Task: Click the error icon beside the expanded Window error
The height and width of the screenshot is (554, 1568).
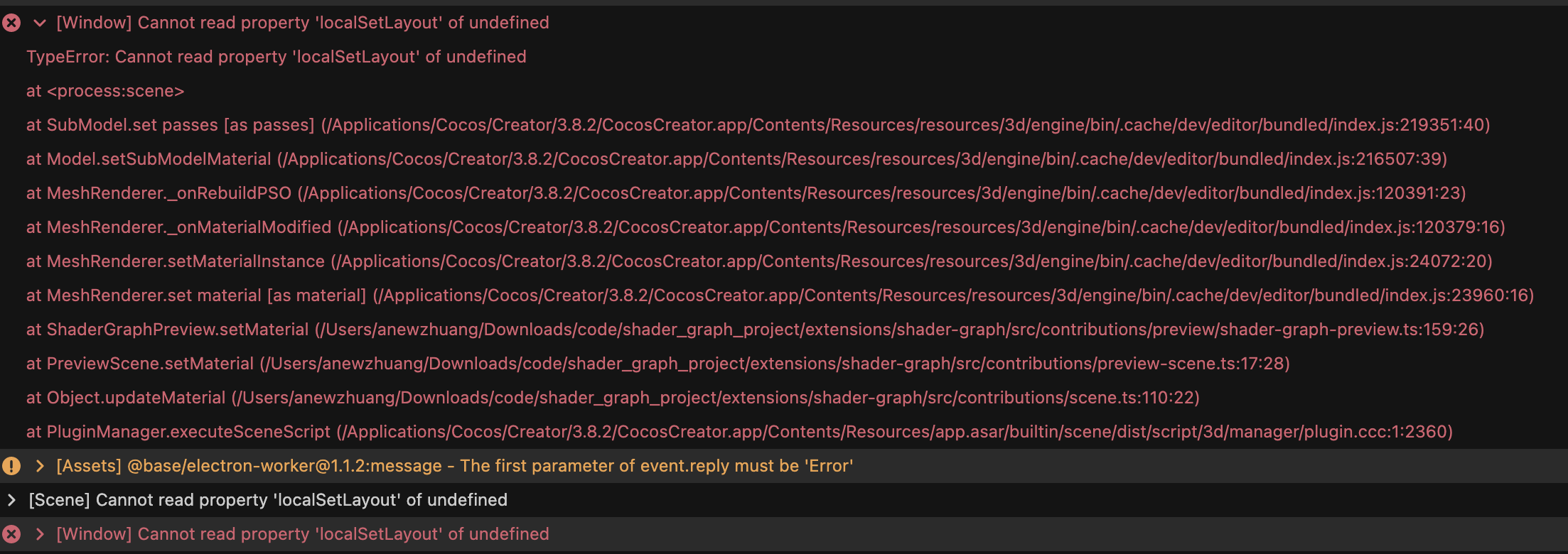Action: (11, 23)
